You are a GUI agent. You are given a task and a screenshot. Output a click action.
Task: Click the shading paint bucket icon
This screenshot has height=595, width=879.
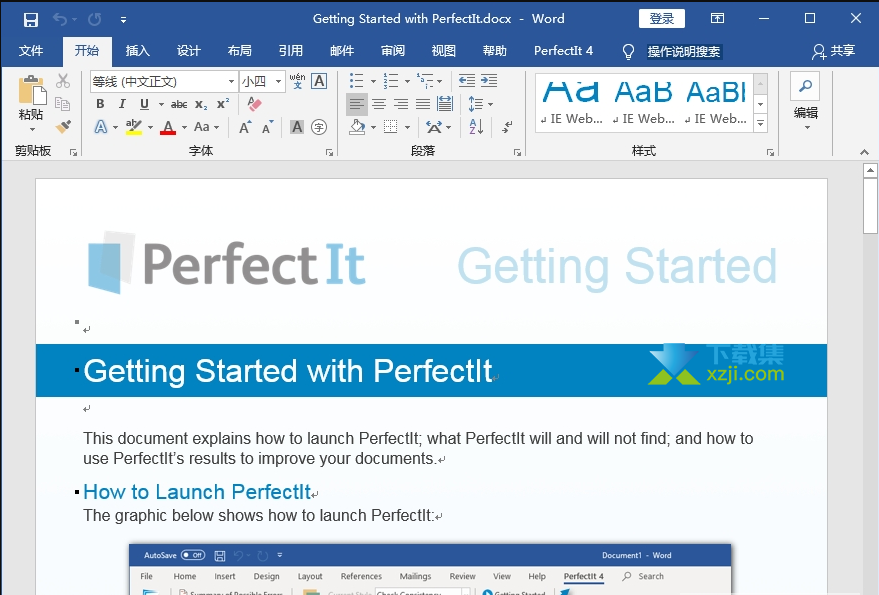(357, 127)
